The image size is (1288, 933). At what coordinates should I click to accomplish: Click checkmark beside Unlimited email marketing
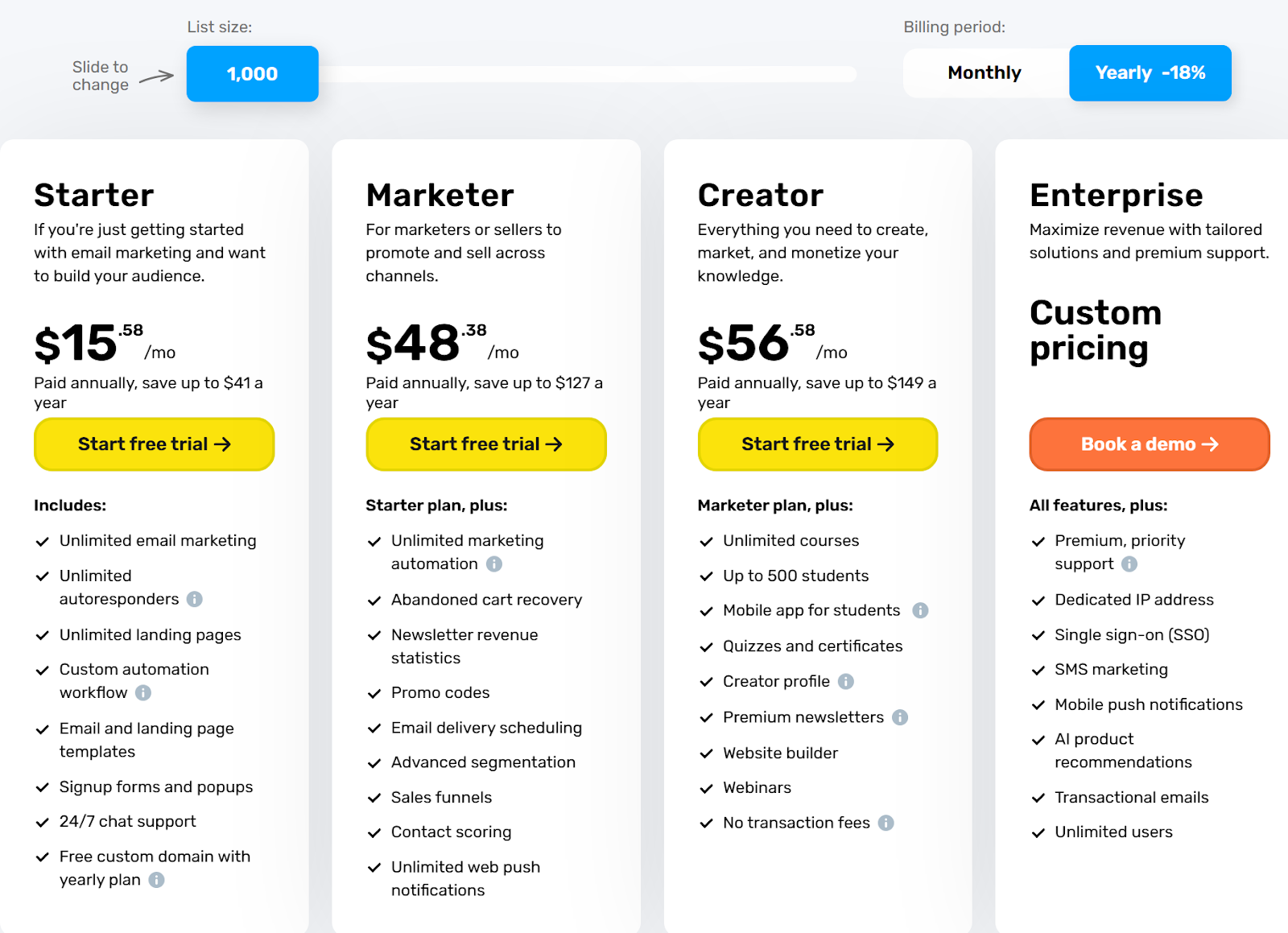point(43,541)
